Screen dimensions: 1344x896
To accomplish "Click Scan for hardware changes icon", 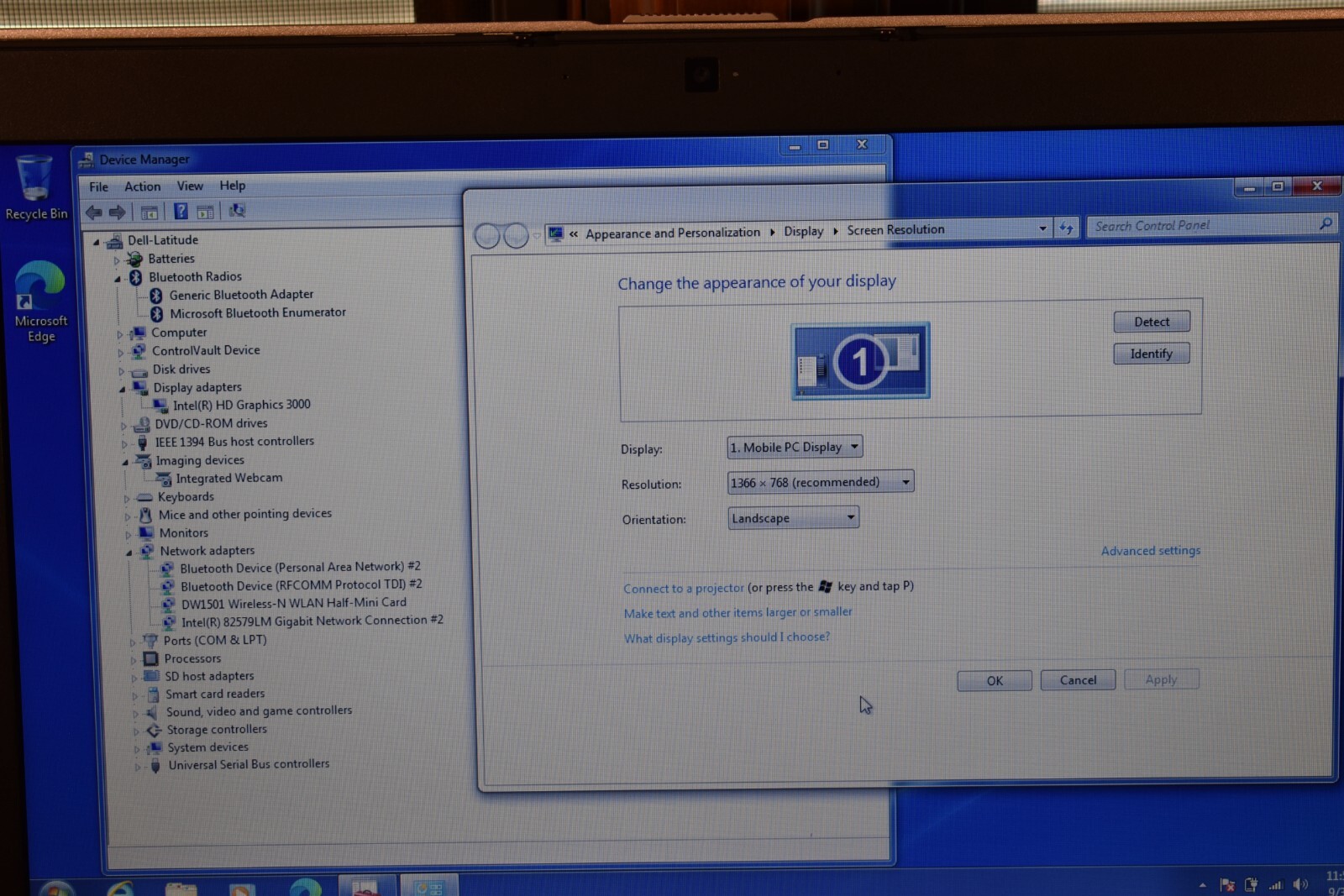I will (238, 211).
